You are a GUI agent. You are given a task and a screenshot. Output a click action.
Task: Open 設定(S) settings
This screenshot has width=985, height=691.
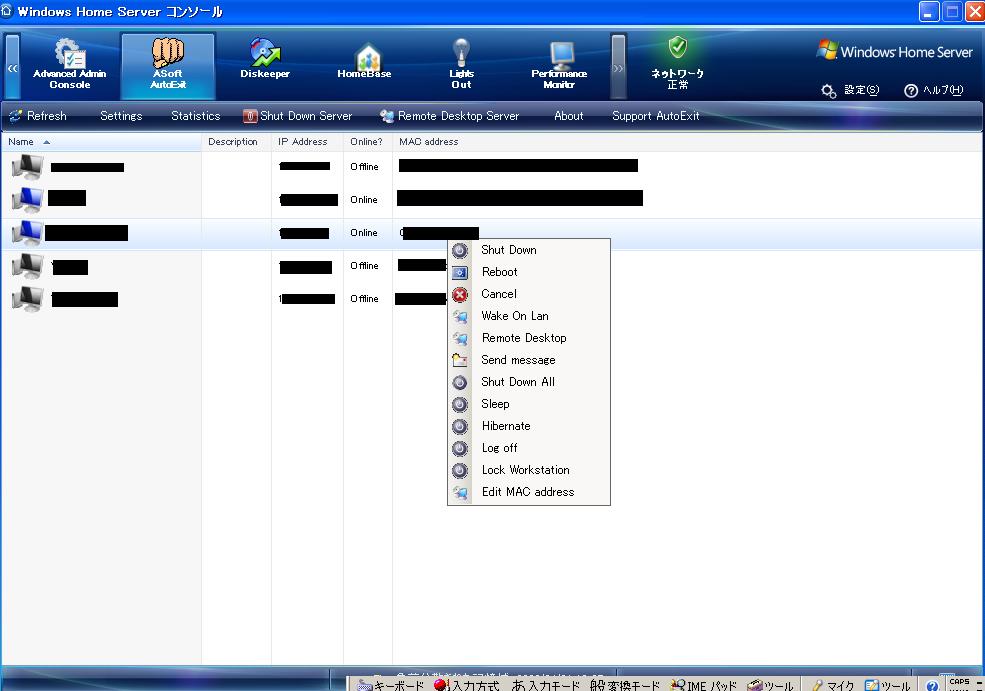[851, 90]
